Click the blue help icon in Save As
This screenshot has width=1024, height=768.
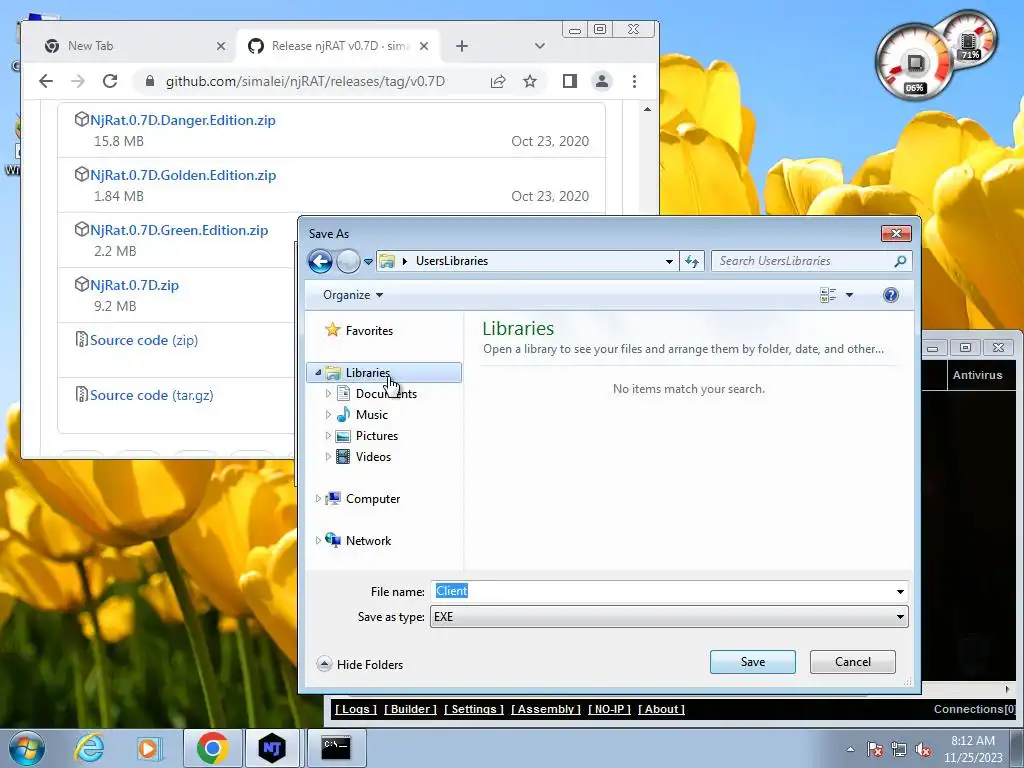pos(890,295)
